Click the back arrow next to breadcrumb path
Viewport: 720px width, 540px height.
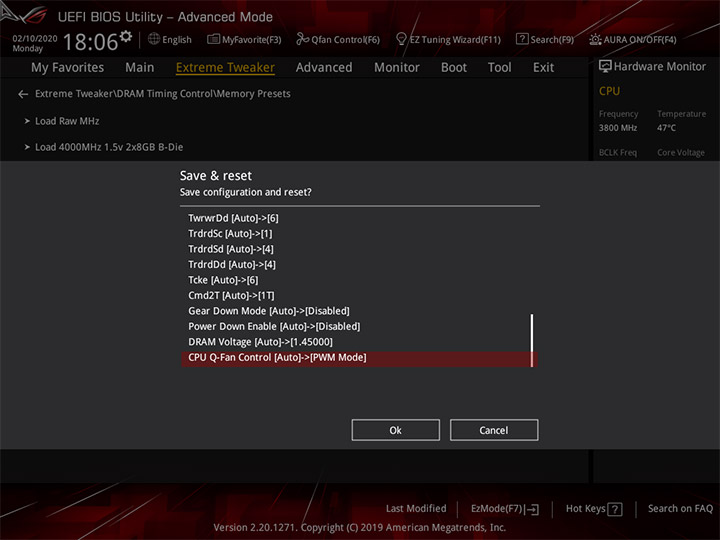tap(23, 94)
